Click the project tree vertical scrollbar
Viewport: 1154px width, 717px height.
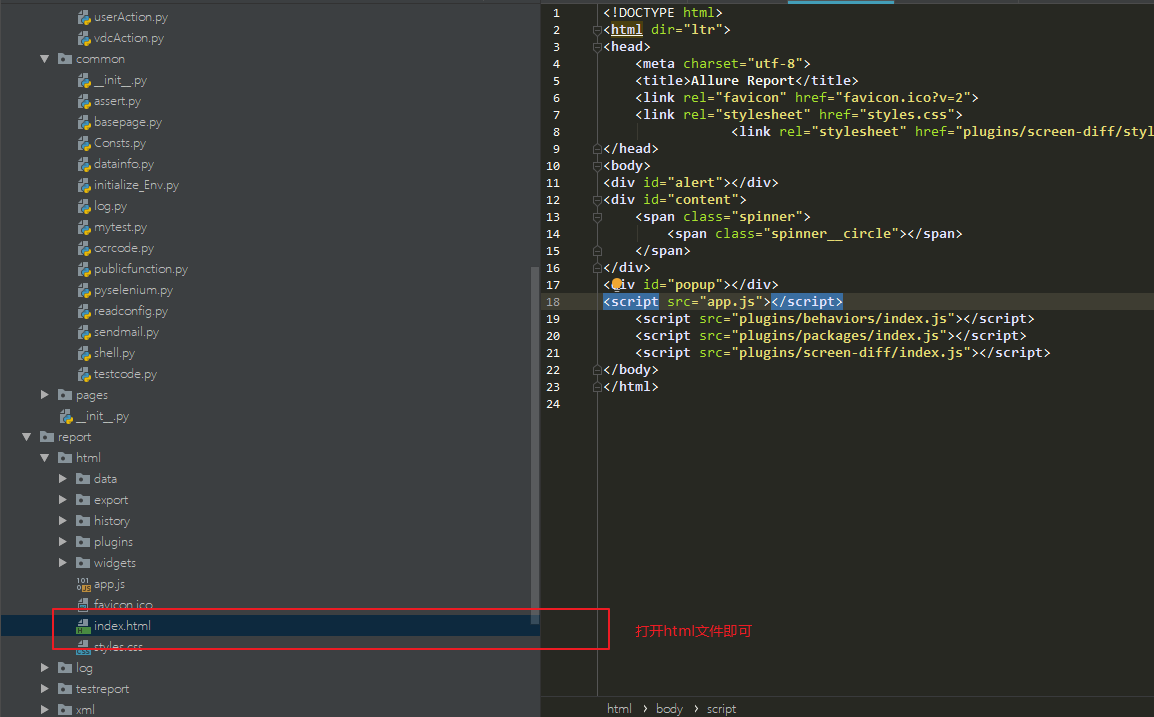[534, 445]
